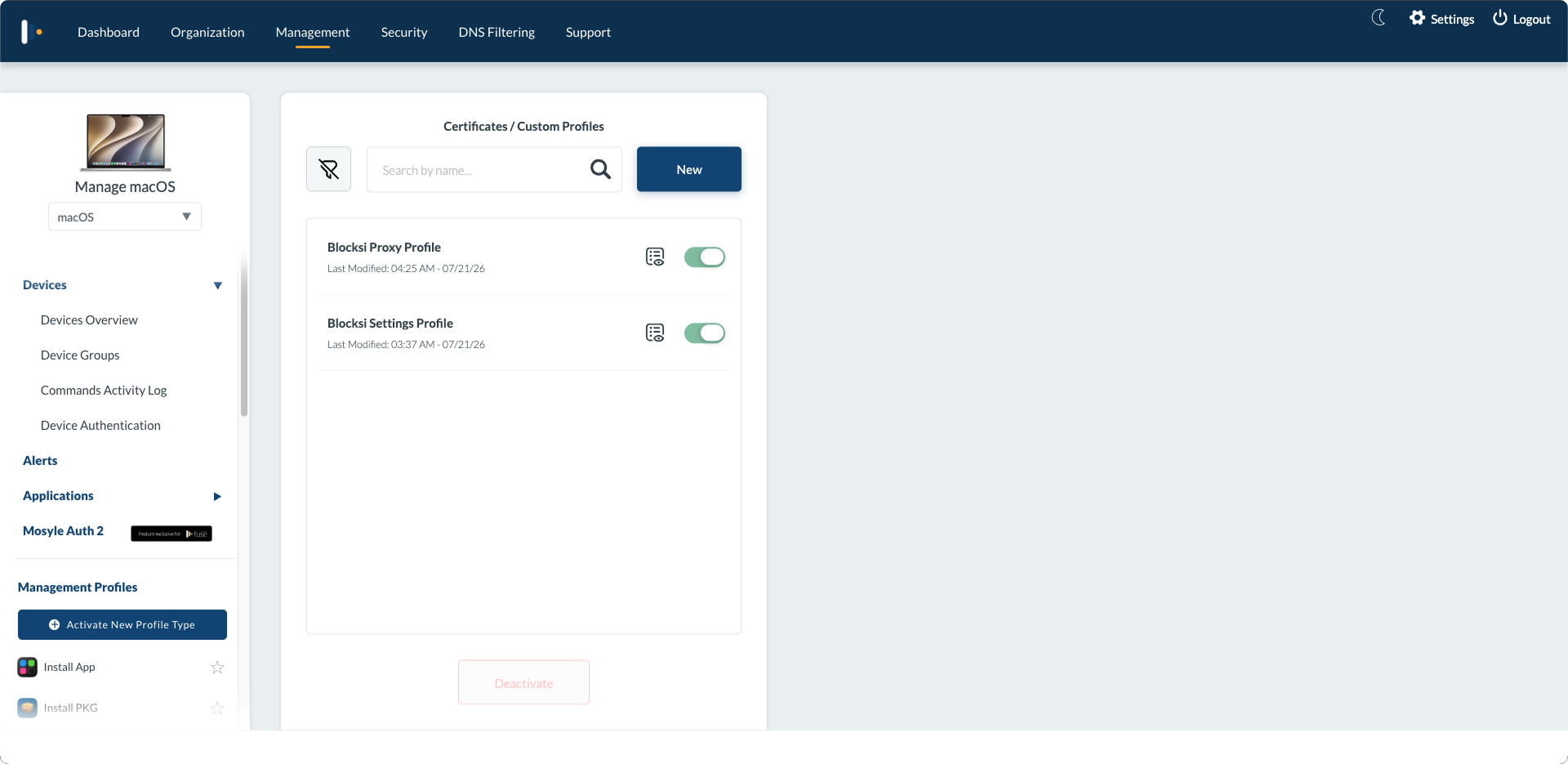Click the Deactivate button

[523, 683]
